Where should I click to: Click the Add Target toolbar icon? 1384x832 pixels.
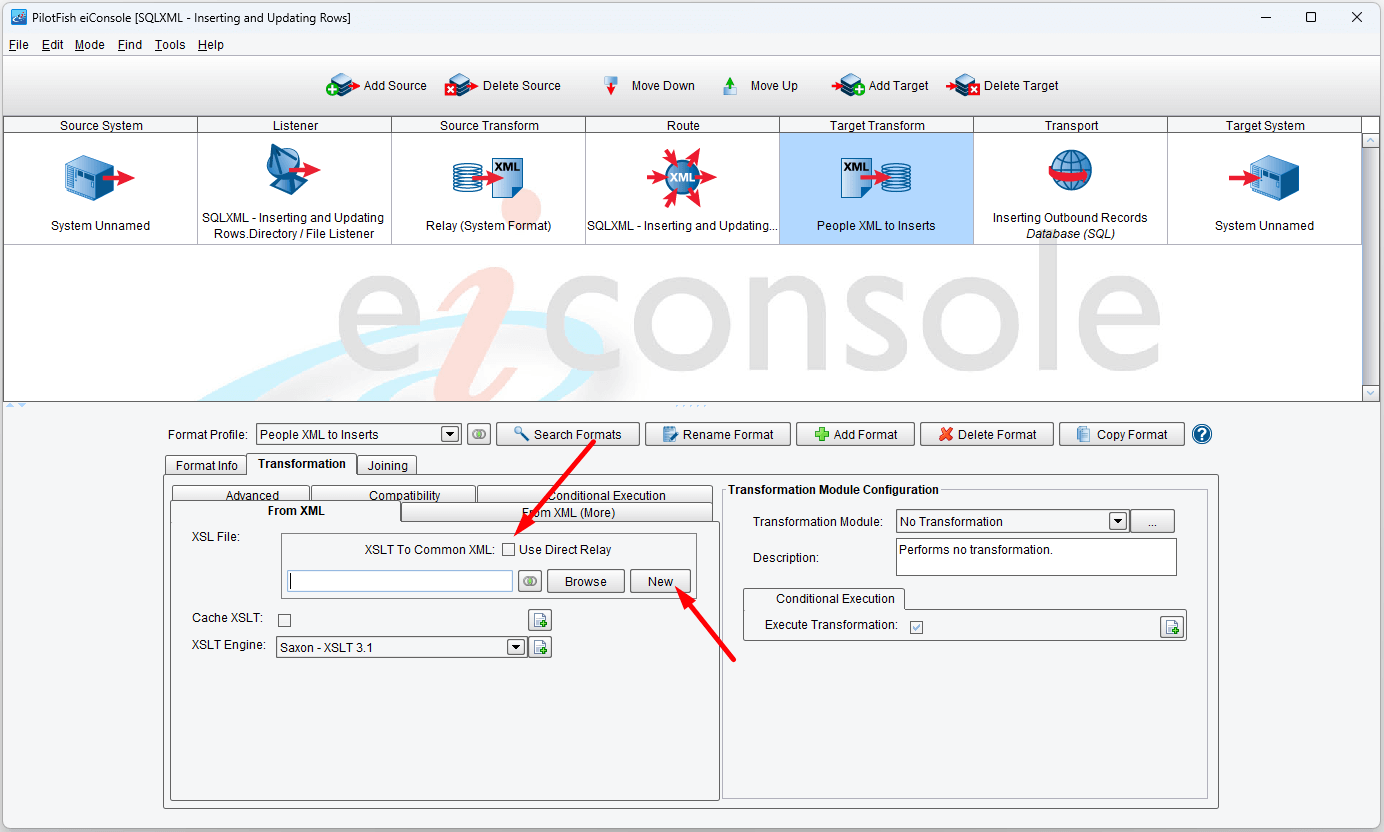[x=848, y=85]
